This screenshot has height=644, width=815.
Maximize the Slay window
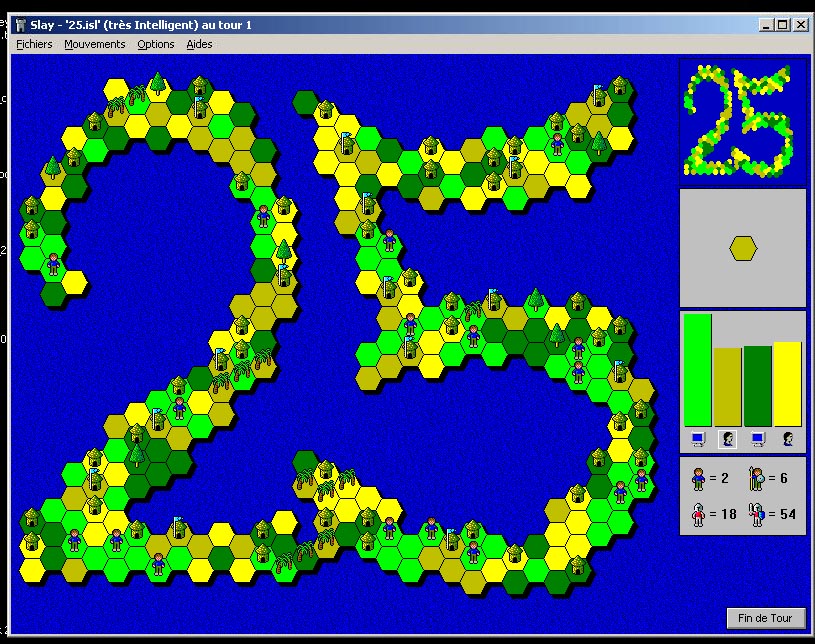click(782, 24)
